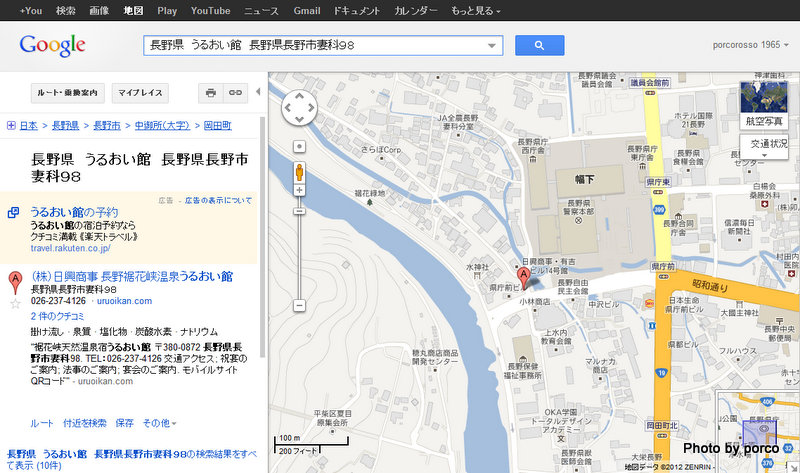Open the search box suggestion dropdown arrow
Screen dimensions: 800x473
pos(492,45)
